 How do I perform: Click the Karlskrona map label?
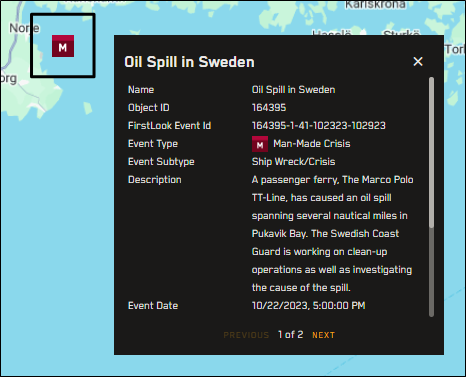[375, 5]
